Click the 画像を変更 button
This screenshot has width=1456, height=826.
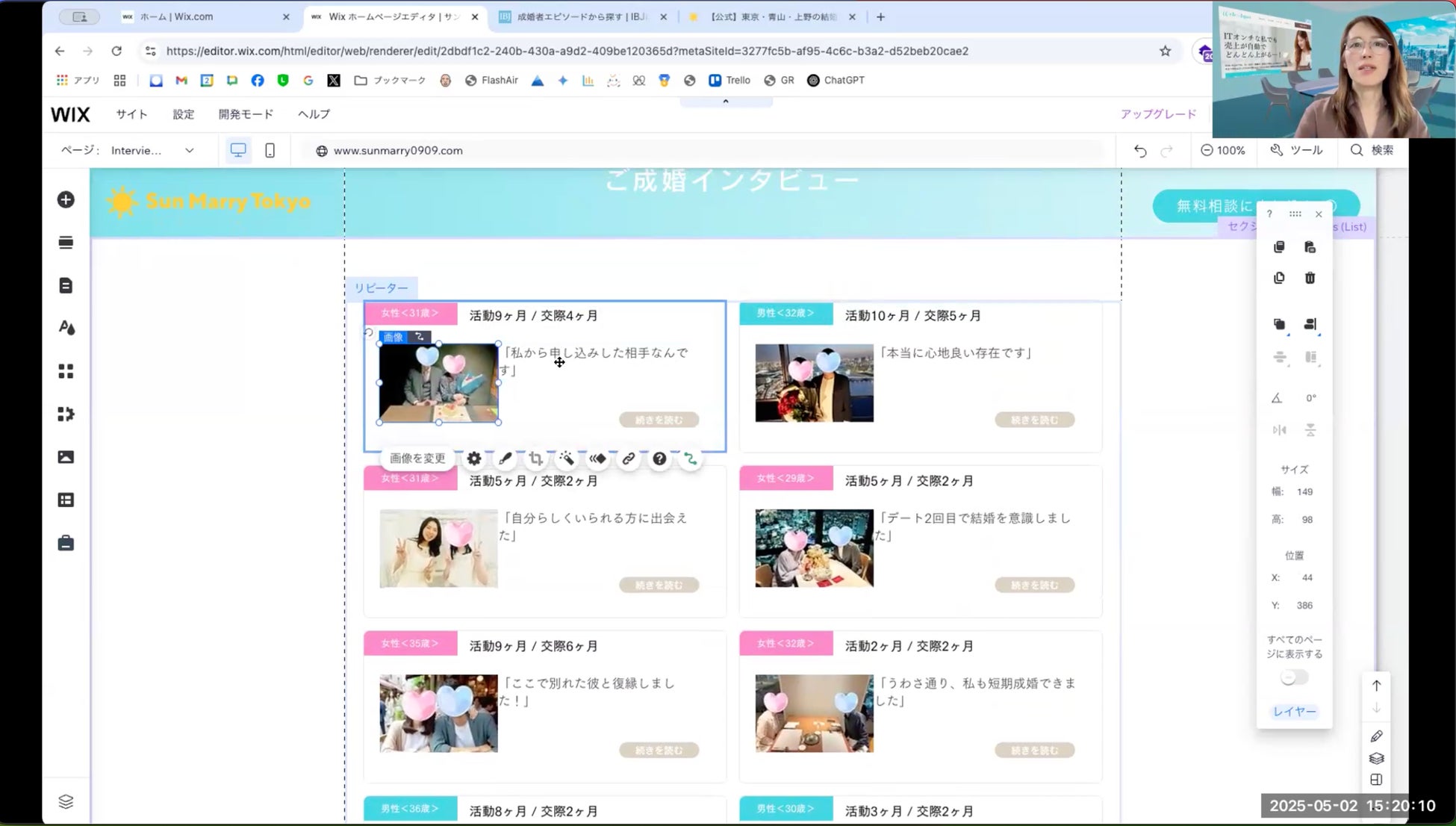click(x=417, y=459)
